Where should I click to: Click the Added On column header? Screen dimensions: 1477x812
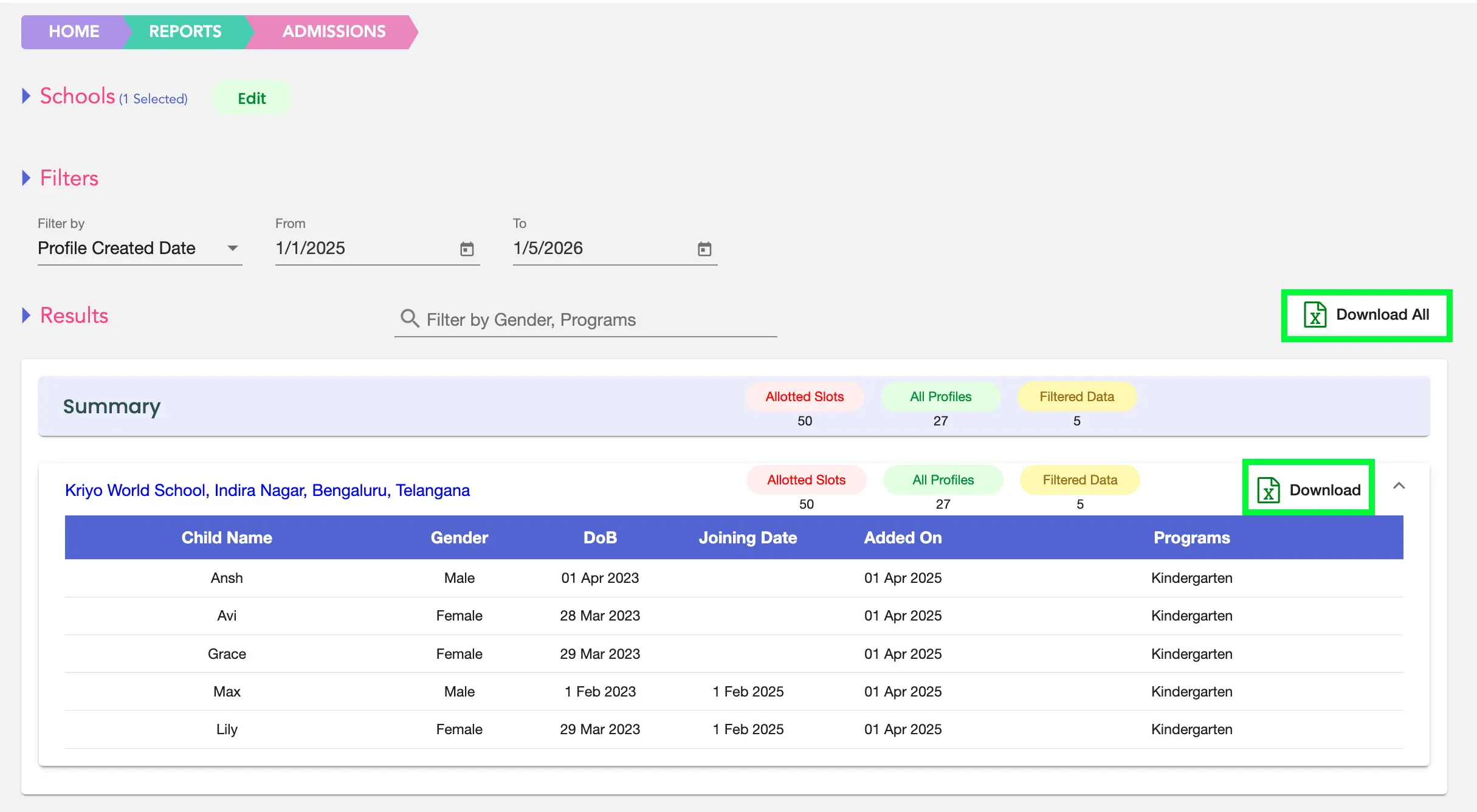click(903, 538)
